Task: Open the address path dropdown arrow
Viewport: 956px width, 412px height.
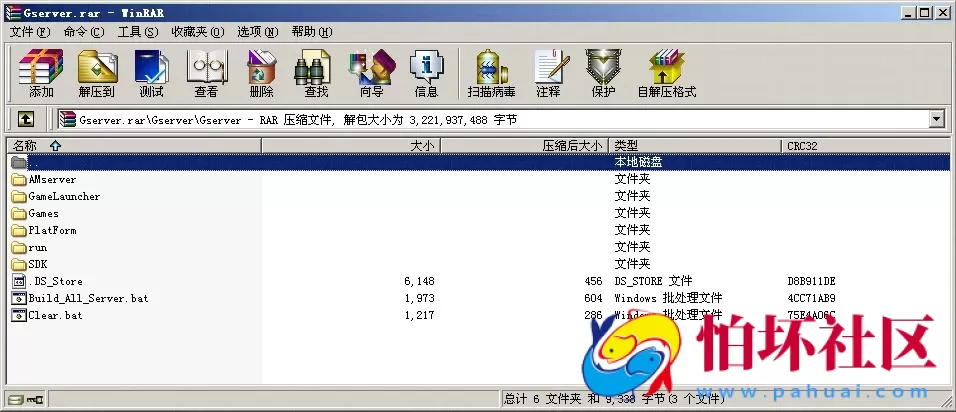Action: click(x=937, y=119)
